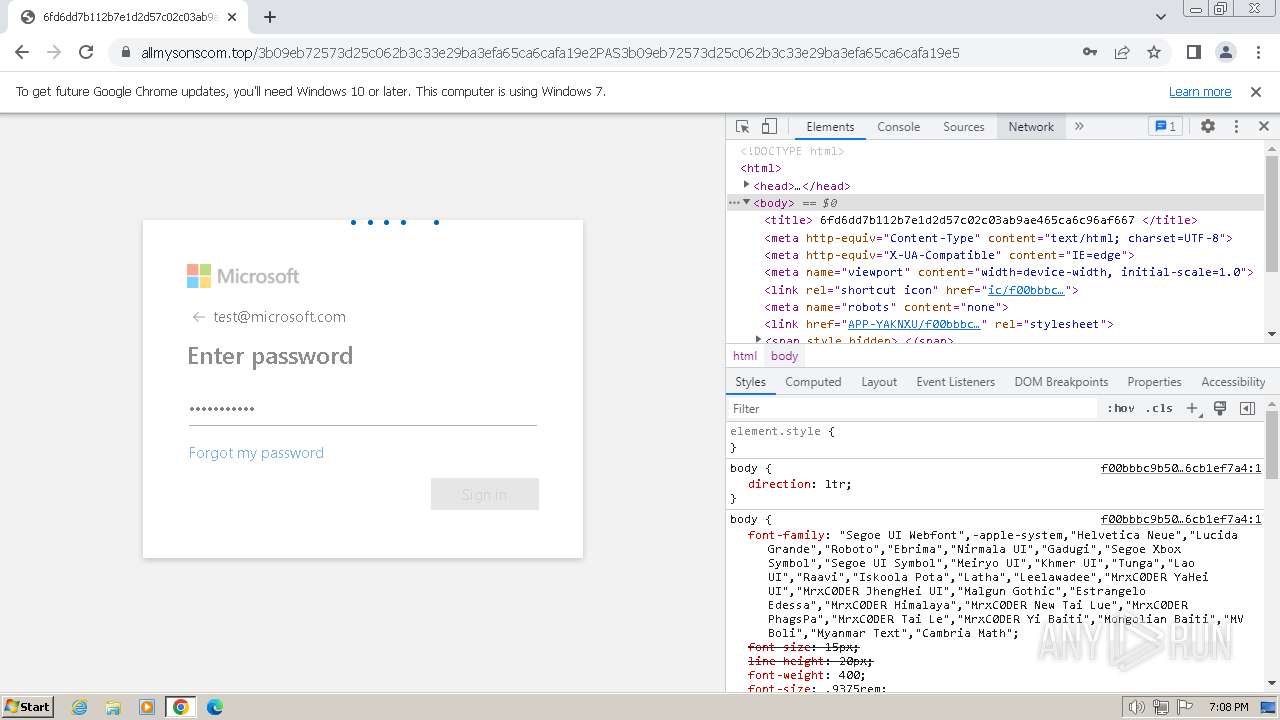Open Chrome profile avatar
The image size is (1280, 720).
1226,52
